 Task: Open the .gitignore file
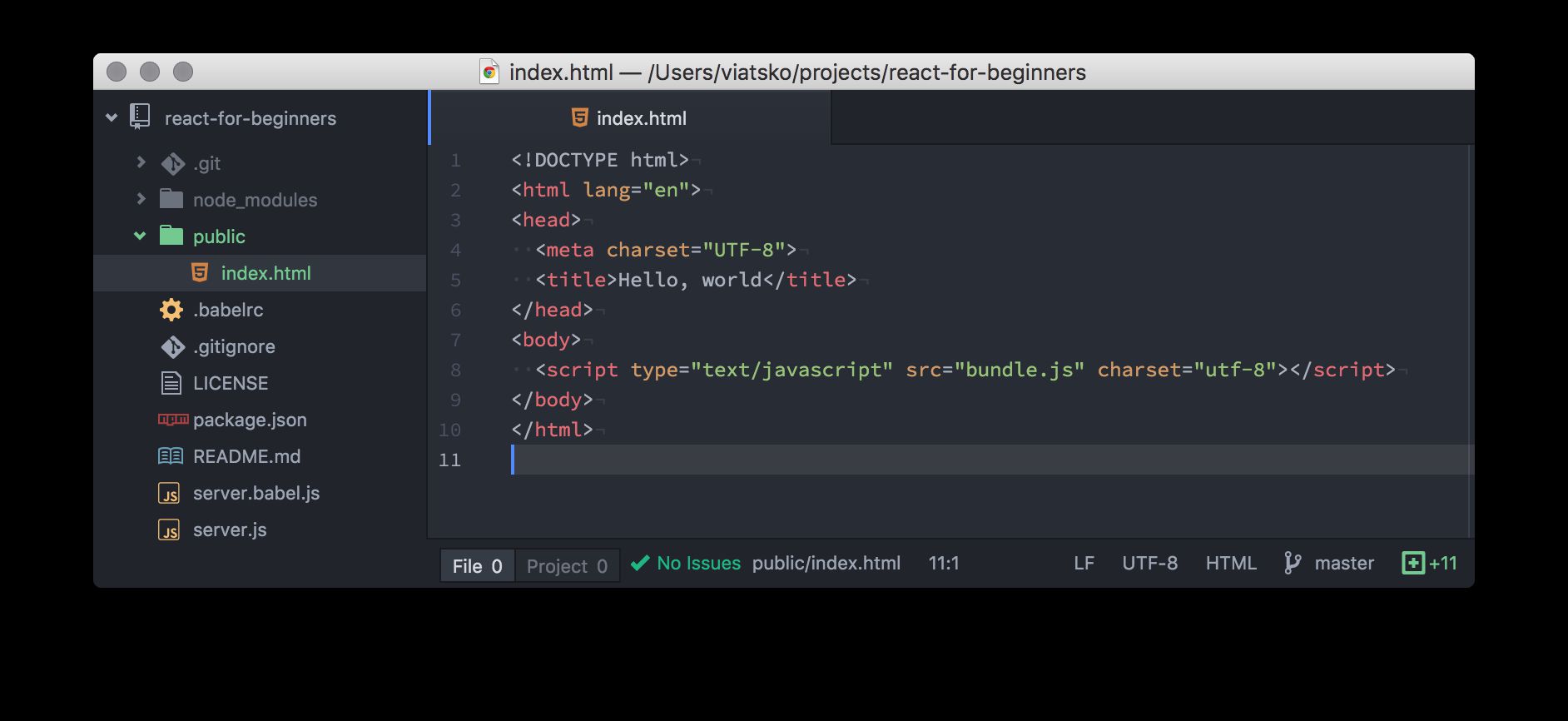pos(234,346)
